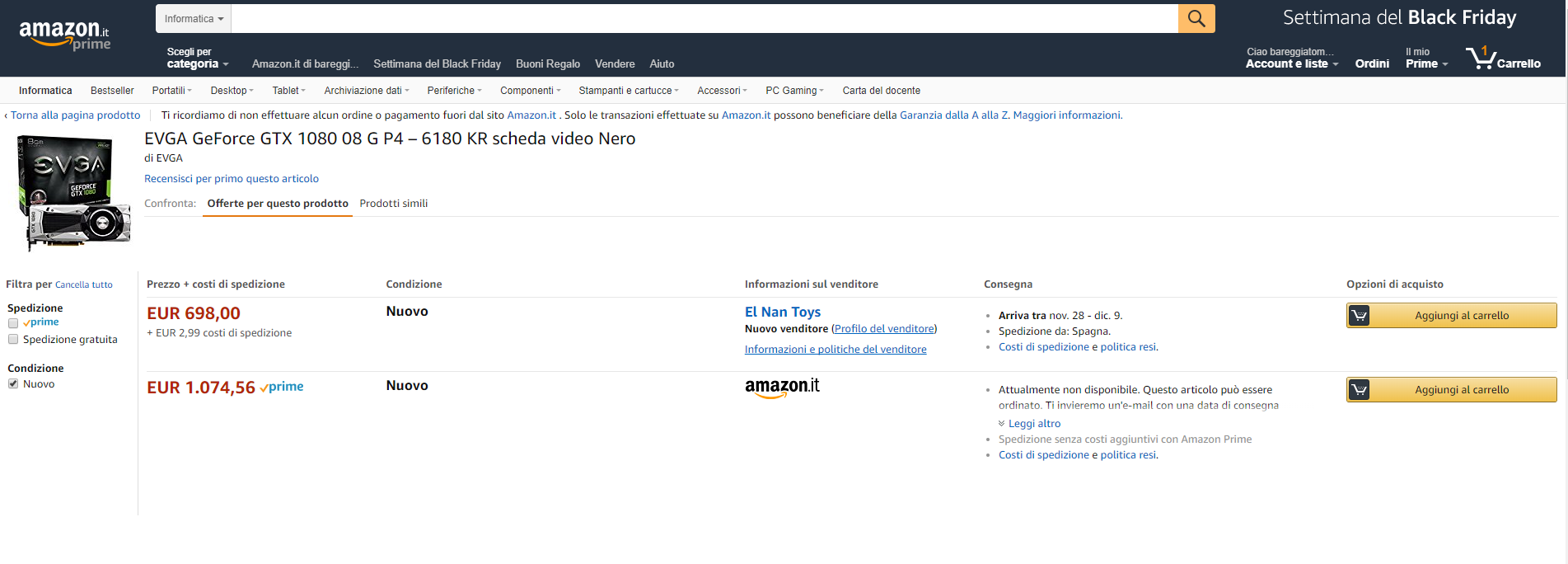Open the Informatica subnav item
Viewport: 1568px width, 564px height.
pos(45,91)
